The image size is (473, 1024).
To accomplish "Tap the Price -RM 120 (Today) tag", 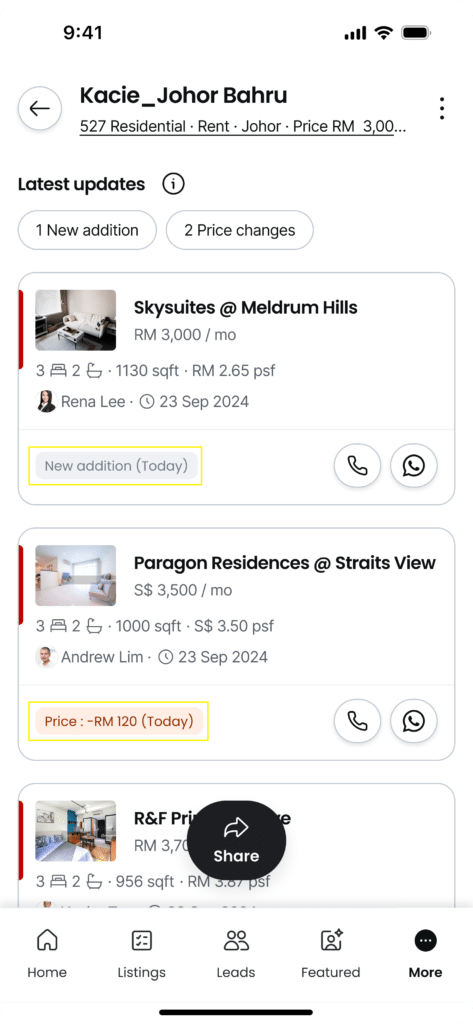I will coord(119,722).
